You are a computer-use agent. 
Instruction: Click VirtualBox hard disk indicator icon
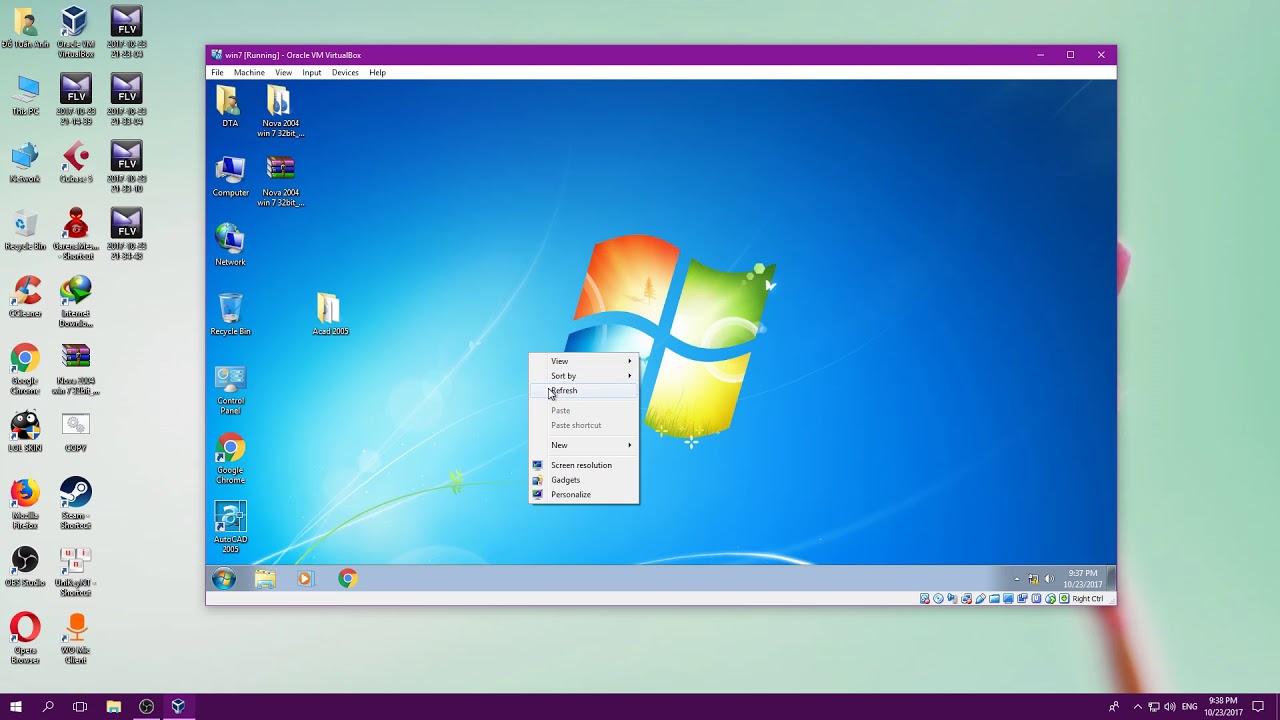(x=925, y=599)
